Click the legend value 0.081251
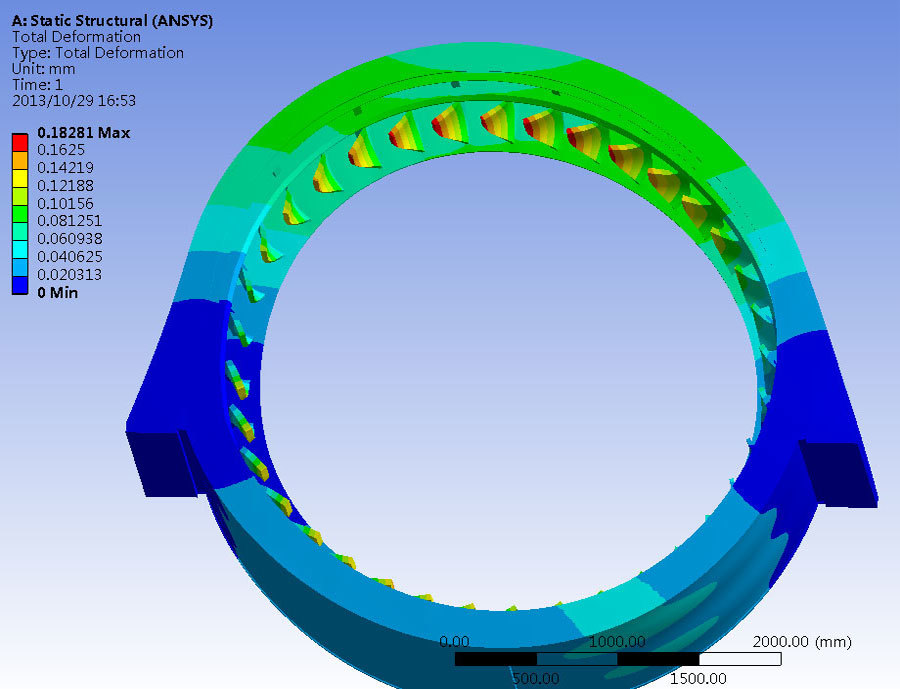Viewport: 900px width, 689px height. [69, 220]
